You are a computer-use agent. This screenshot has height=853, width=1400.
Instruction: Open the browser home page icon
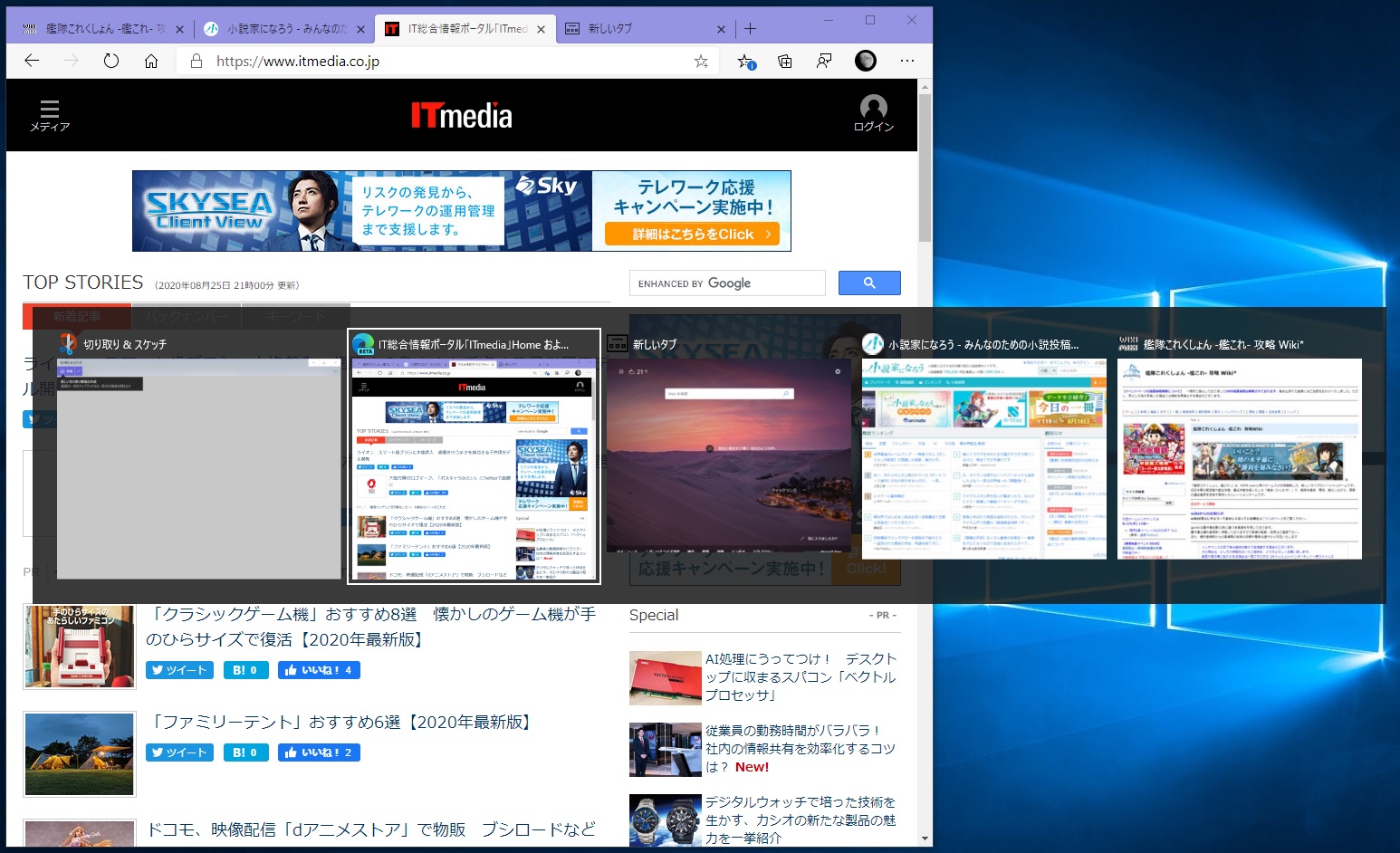tap(151, 61)
